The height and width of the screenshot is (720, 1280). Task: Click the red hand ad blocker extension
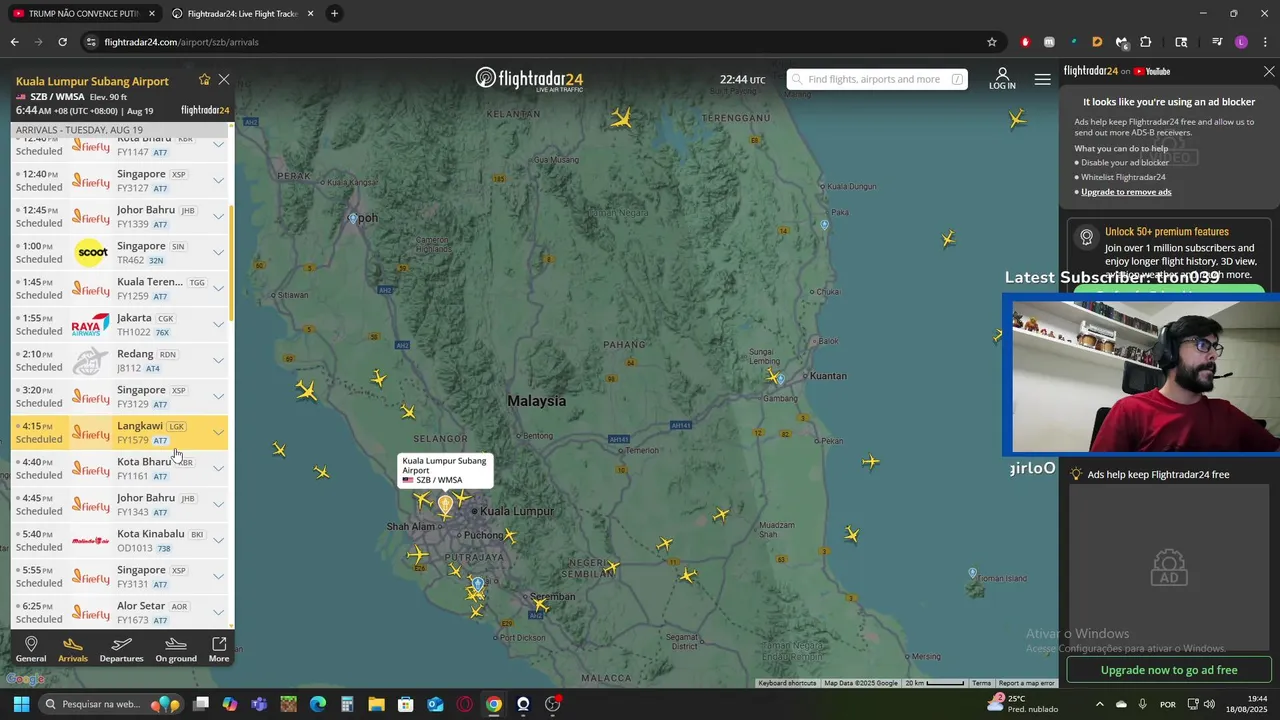coord(1025,42)
